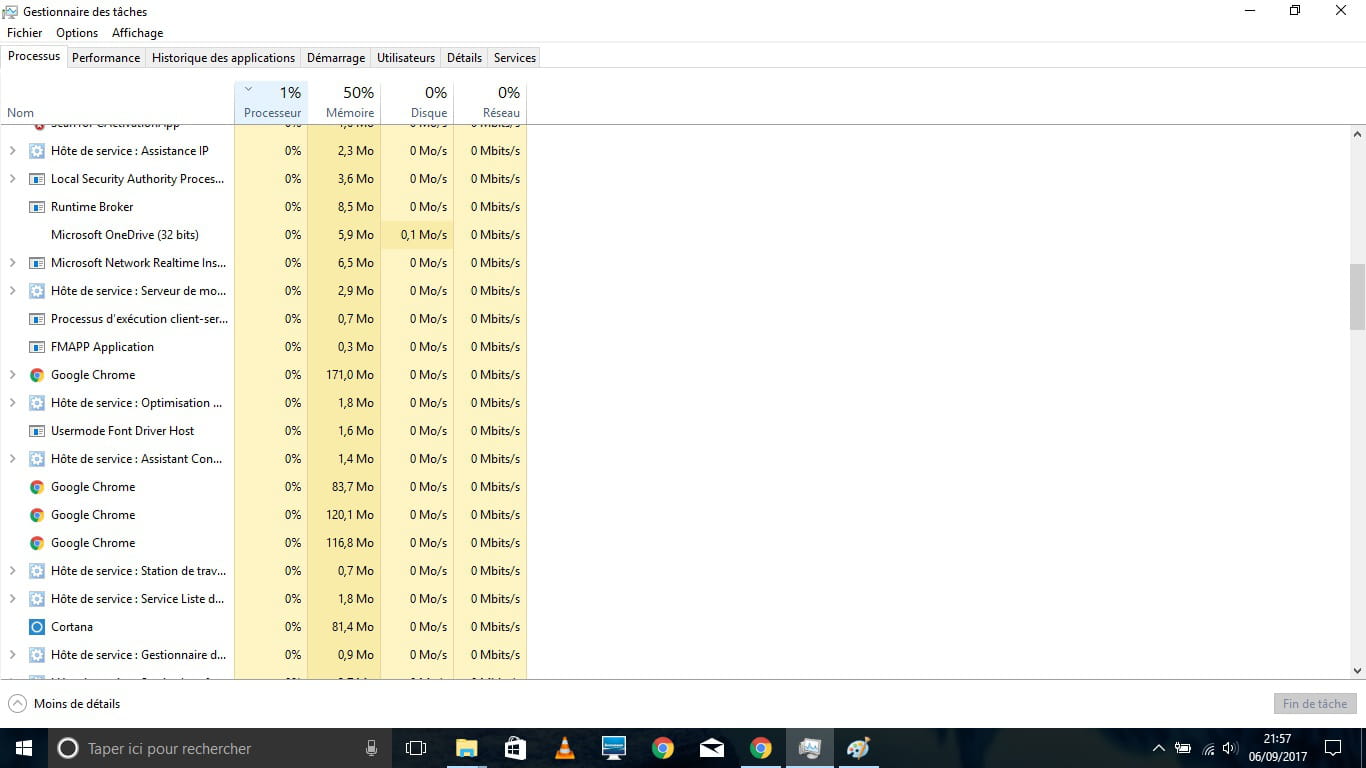Sort by the Réseau column header
The width and height of the screenshot is (1366, 768).
point(490,103)
